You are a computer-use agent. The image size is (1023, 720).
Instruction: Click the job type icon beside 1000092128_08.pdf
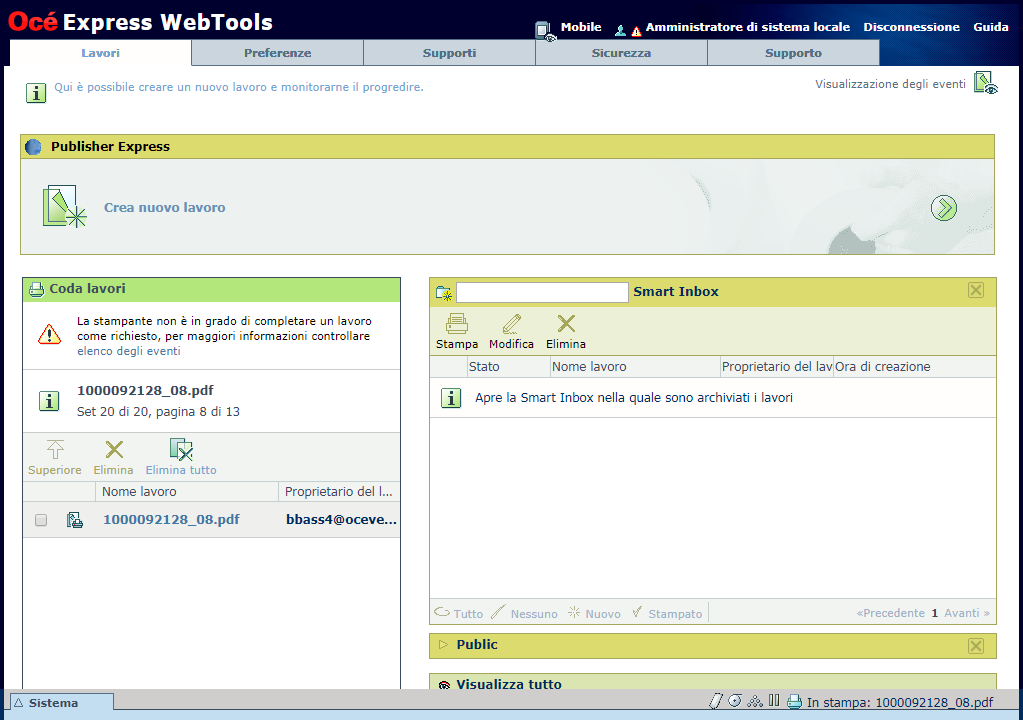point(74,520)
